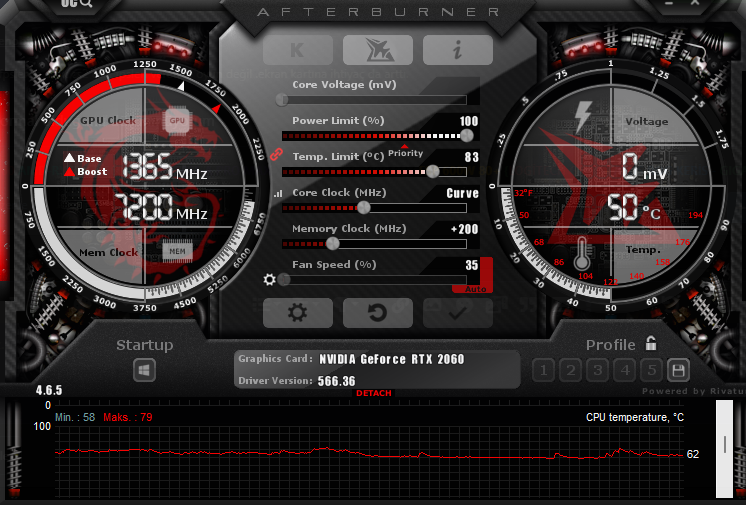Open the curve editor bars icon next to Core Clock
The image size is (746, 505).
click(x=278, y=193)
